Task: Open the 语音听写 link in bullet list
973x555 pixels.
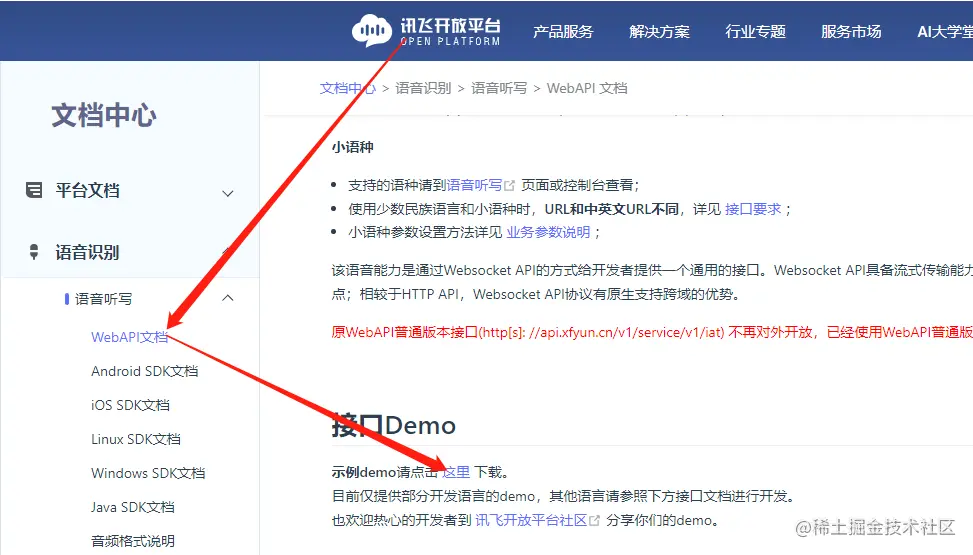Action: [474, 185]
